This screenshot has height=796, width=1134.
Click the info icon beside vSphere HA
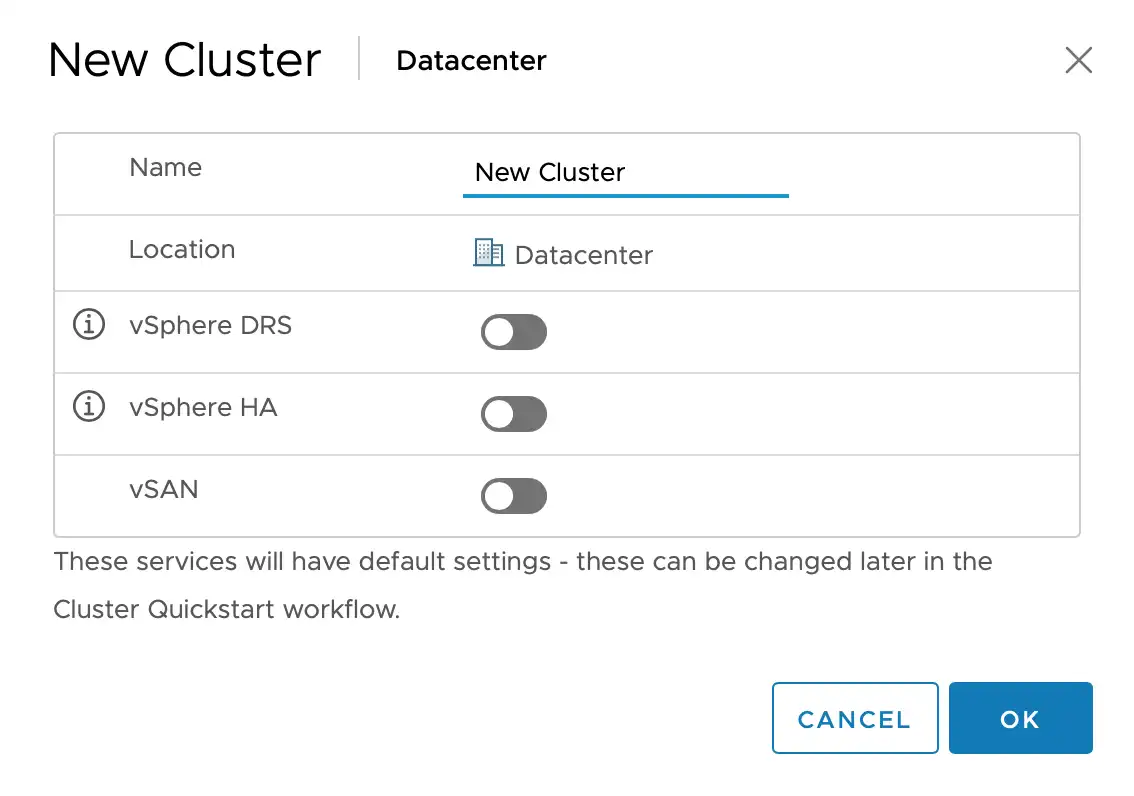pyautogui.click(x=89, y=406)
